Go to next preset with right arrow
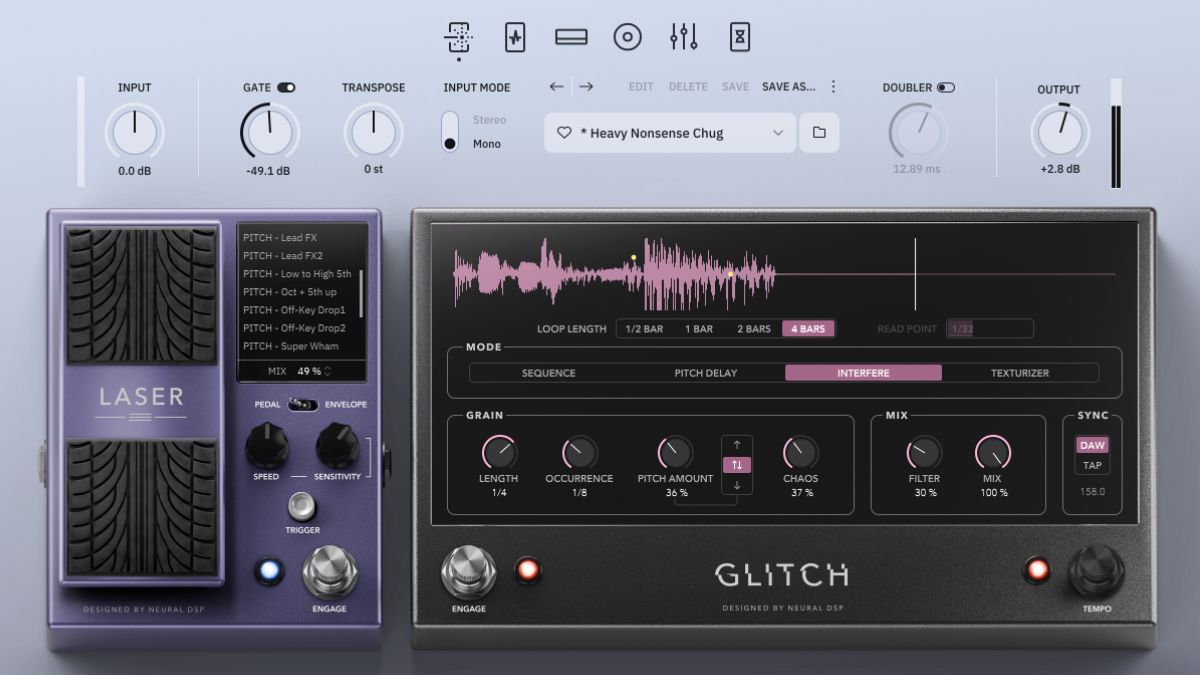This screenshot has width=1200, height=675. pyautogui.click(x=586, y=87)
